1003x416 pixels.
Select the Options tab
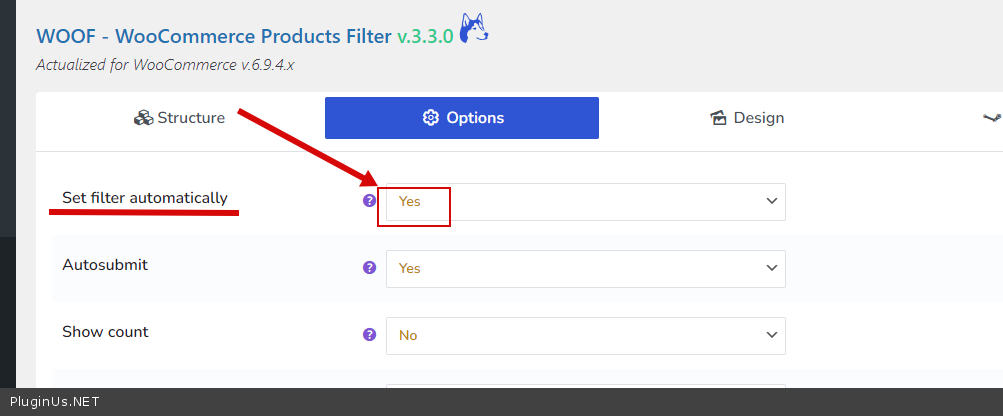click(462, 118)
